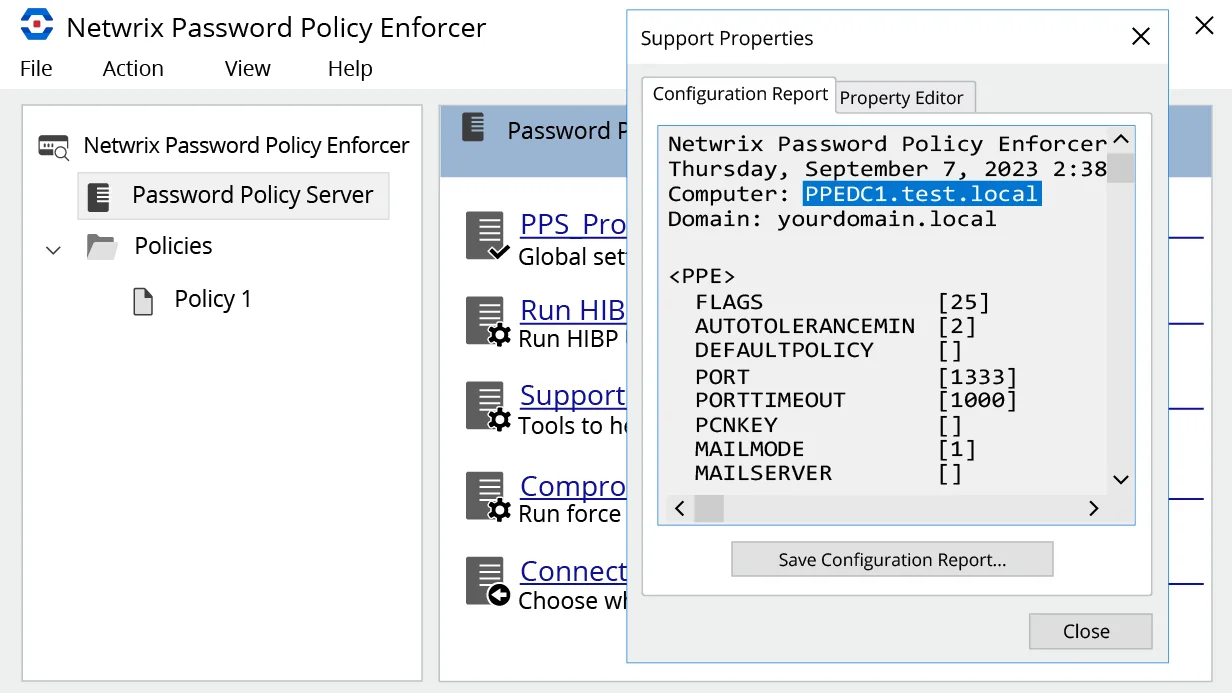Click the PORTTIMEOUT [1000] line
This screenshot has width=1232, height=693.
coord(856,401)
